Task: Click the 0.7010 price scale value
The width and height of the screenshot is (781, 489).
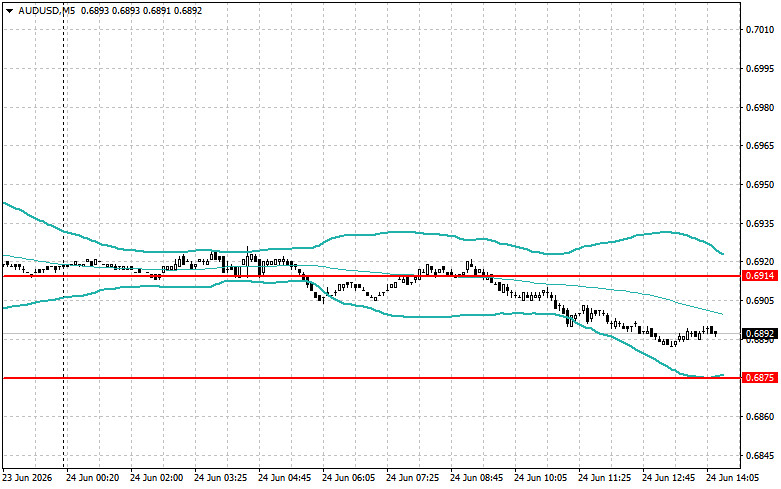Action: pyautogui.click(x=760, y=30)
